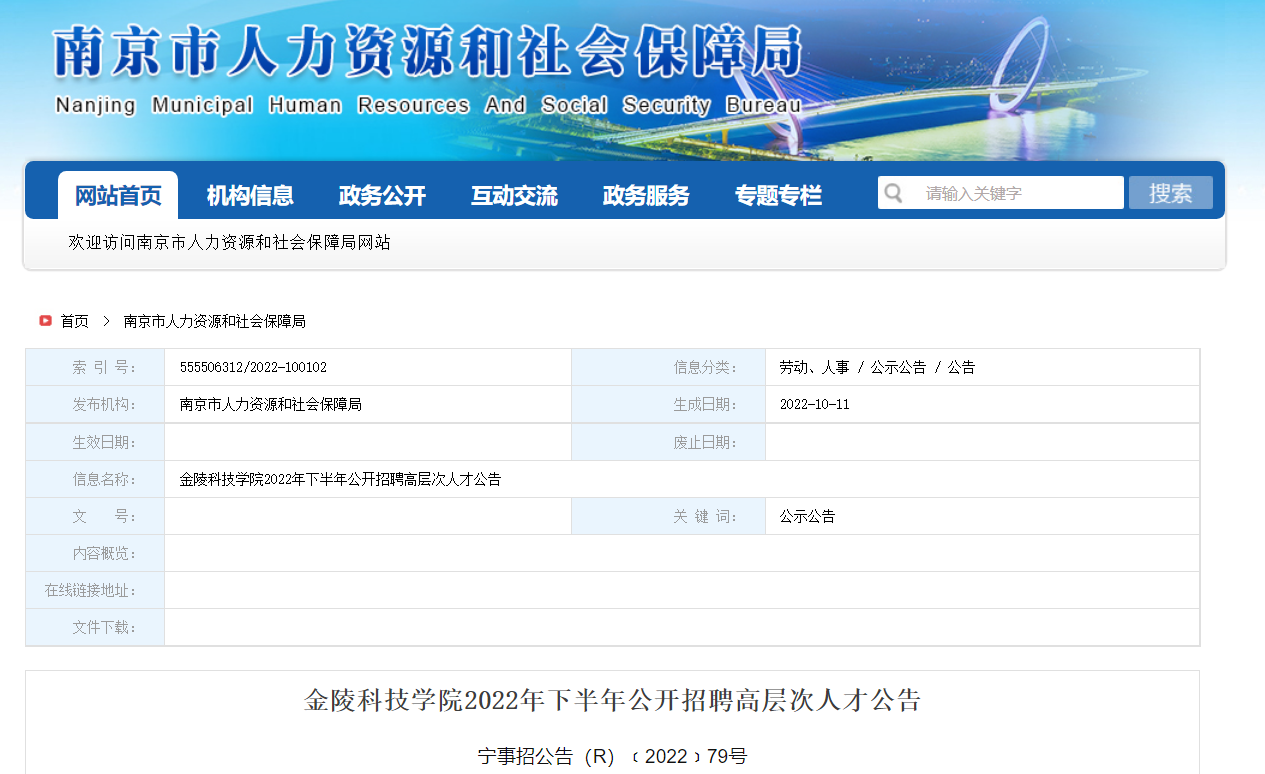Click the article heading 金陵科技学院2022年下半年公开招聘高层次人才公告
This screenshot has width=1265, height=774.
click(612, 700)
